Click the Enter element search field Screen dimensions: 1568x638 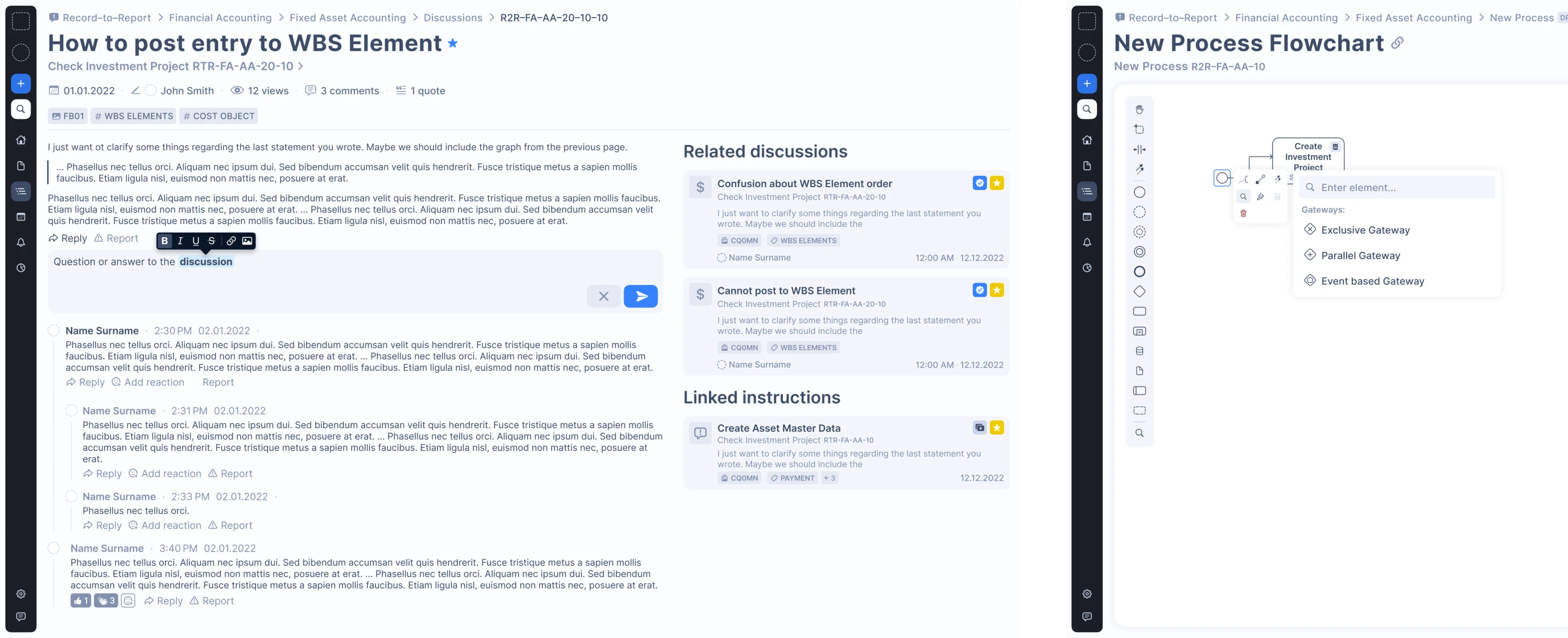1400,187
